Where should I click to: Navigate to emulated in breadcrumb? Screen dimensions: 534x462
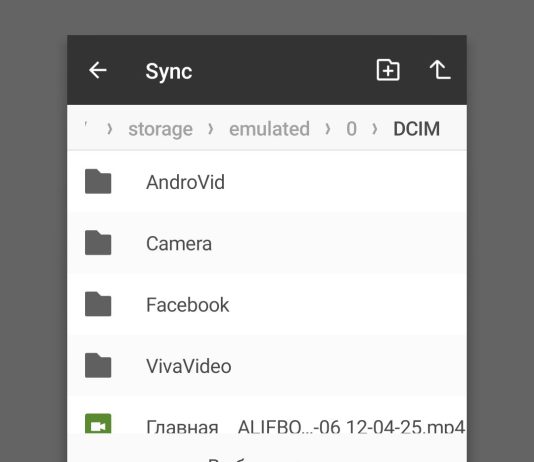tap(269, 129)
